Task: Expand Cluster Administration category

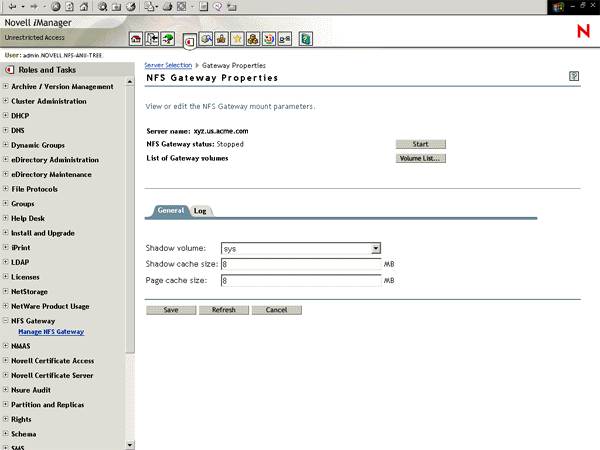Action: pos(5,101)
